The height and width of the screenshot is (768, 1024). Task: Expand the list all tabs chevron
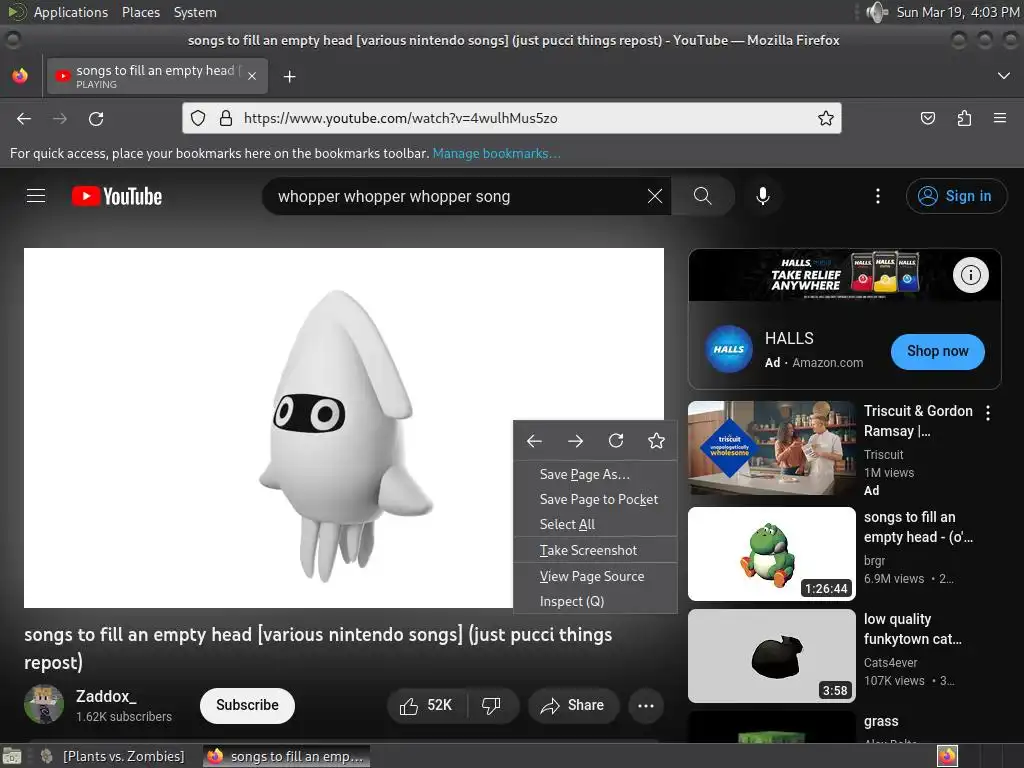(1004, 76)
